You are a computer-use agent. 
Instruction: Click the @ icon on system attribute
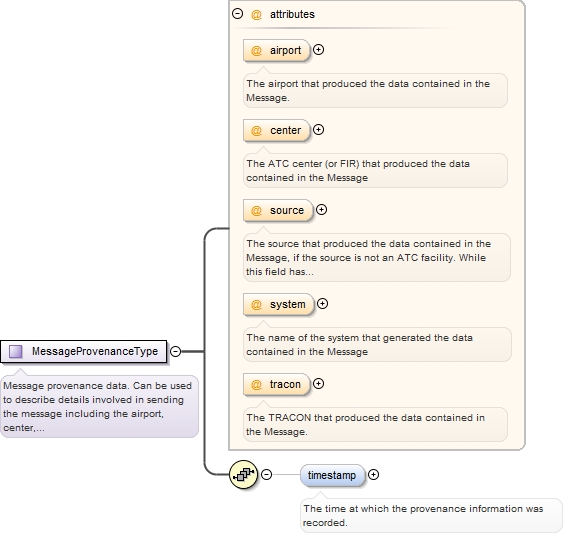tap(256, 304)
